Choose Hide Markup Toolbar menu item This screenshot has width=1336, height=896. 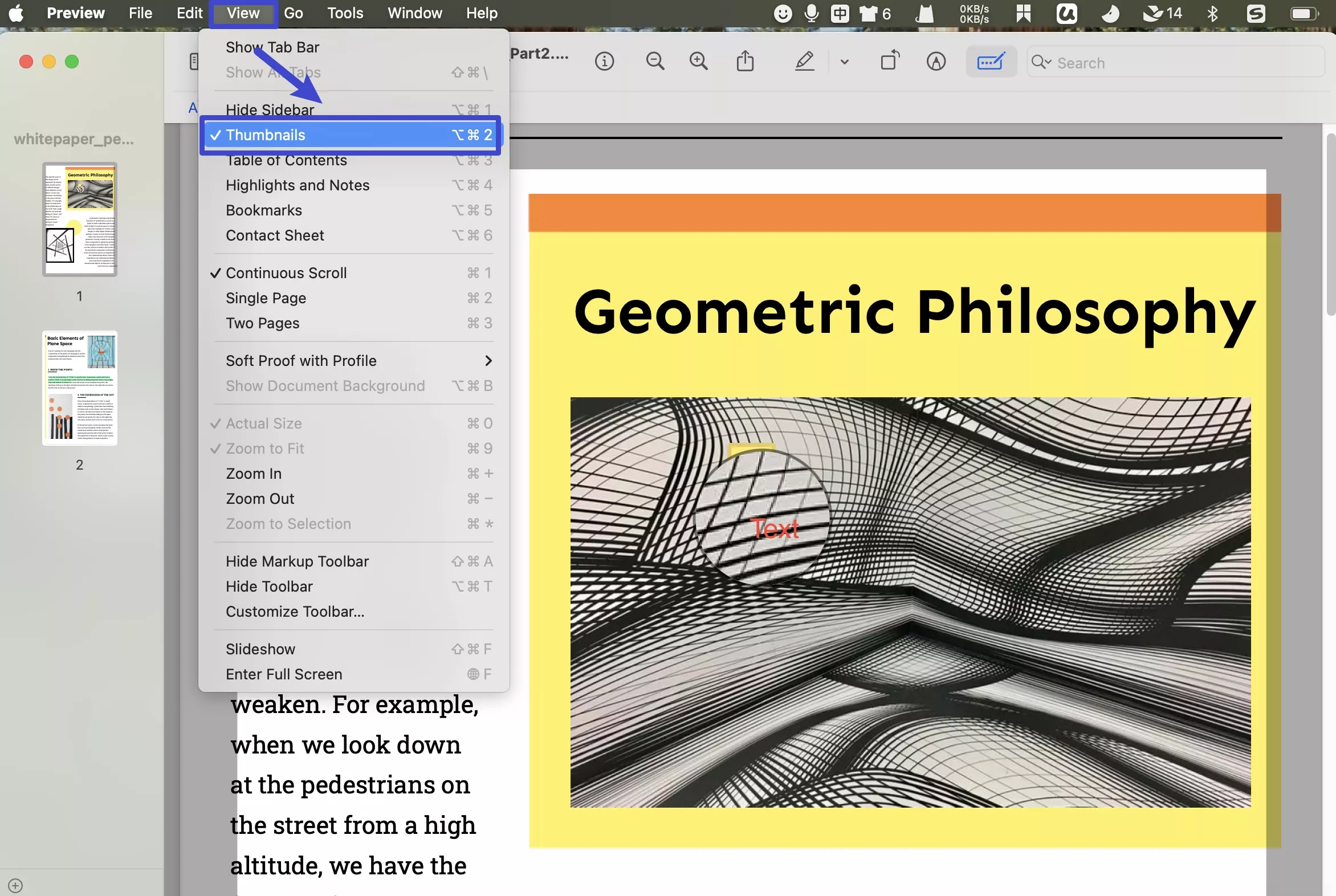pos(297,561)
